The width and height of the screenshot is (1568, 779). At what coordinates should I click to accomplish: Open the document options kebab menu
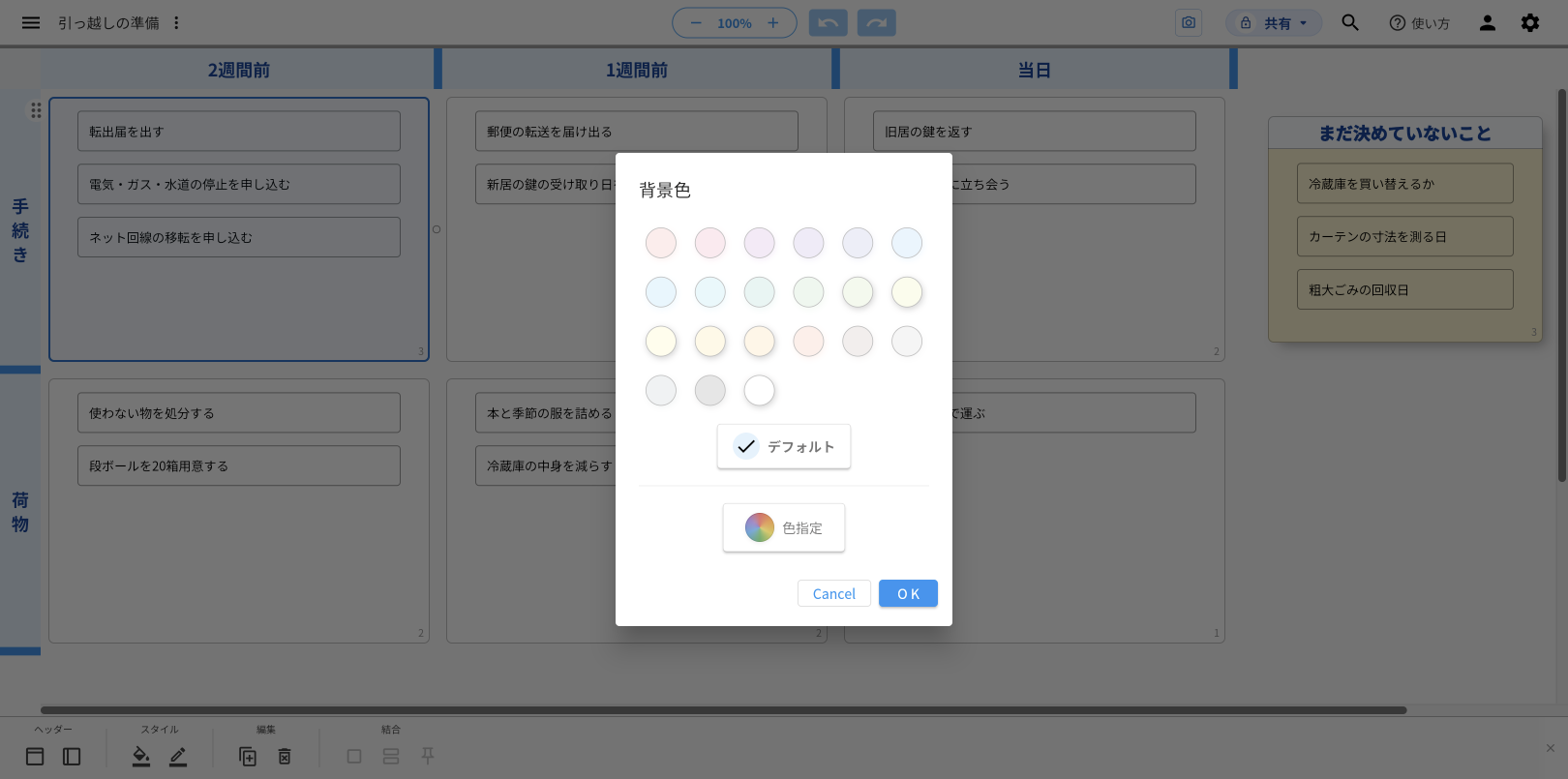pyautogui.click(x=176, y=22)
